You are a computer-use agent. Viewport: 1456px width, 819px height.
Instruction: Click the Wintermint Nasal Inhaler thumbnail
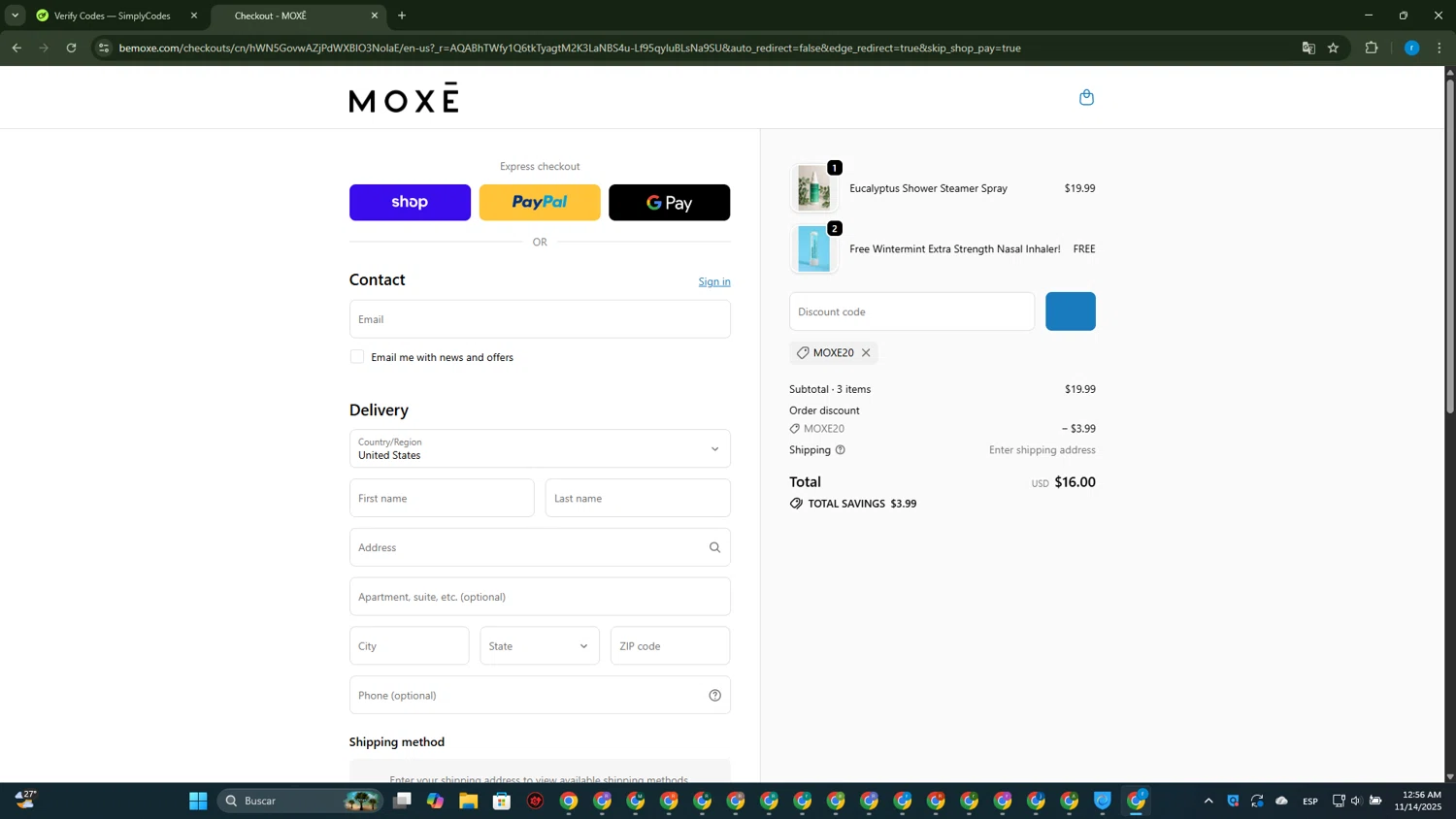pyautogui.click(x=813, y=248)
